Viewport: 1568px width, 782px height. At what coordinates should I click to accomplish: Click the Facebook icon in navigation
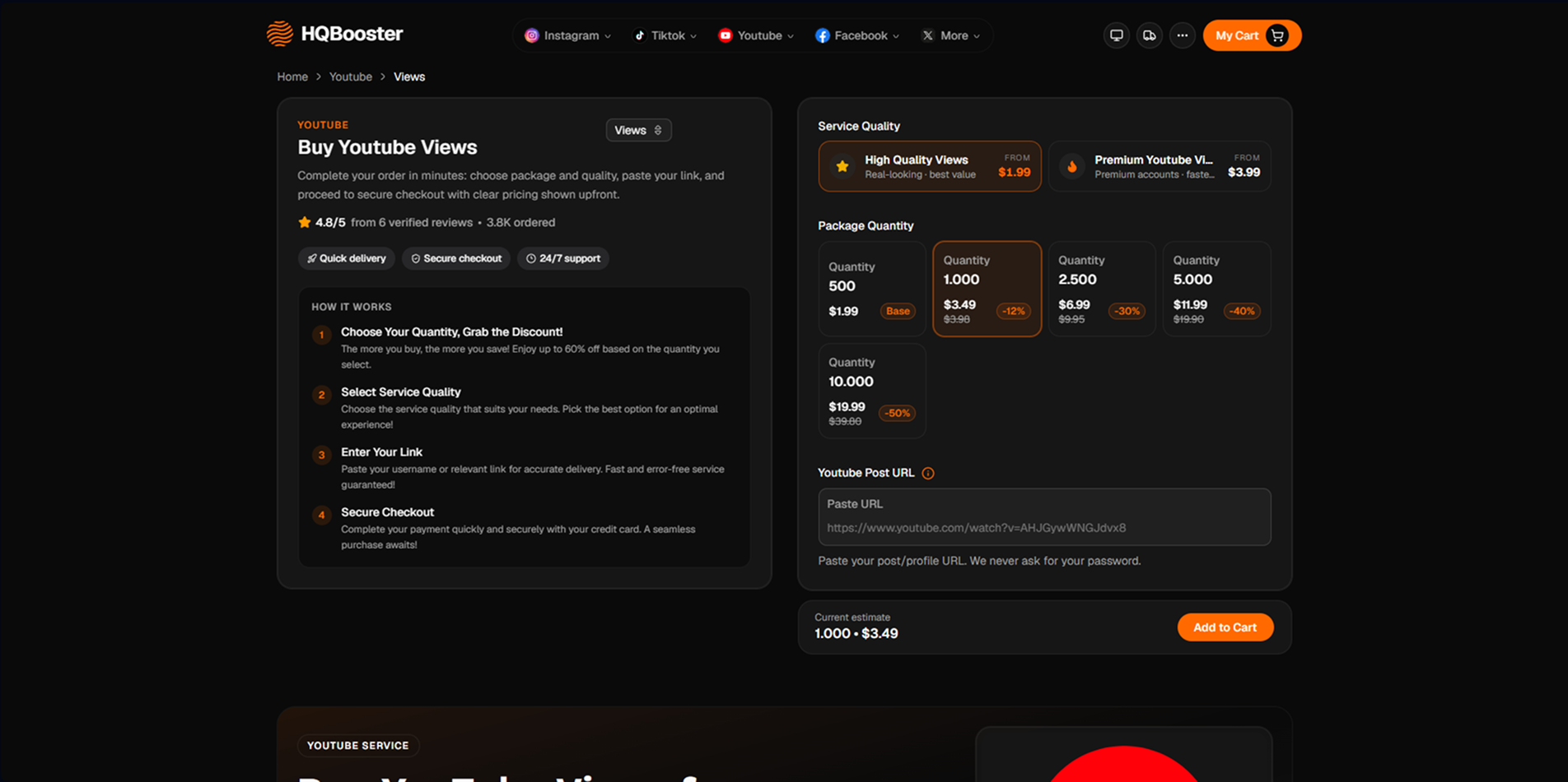pyautogui.click(x=822, y=35)
